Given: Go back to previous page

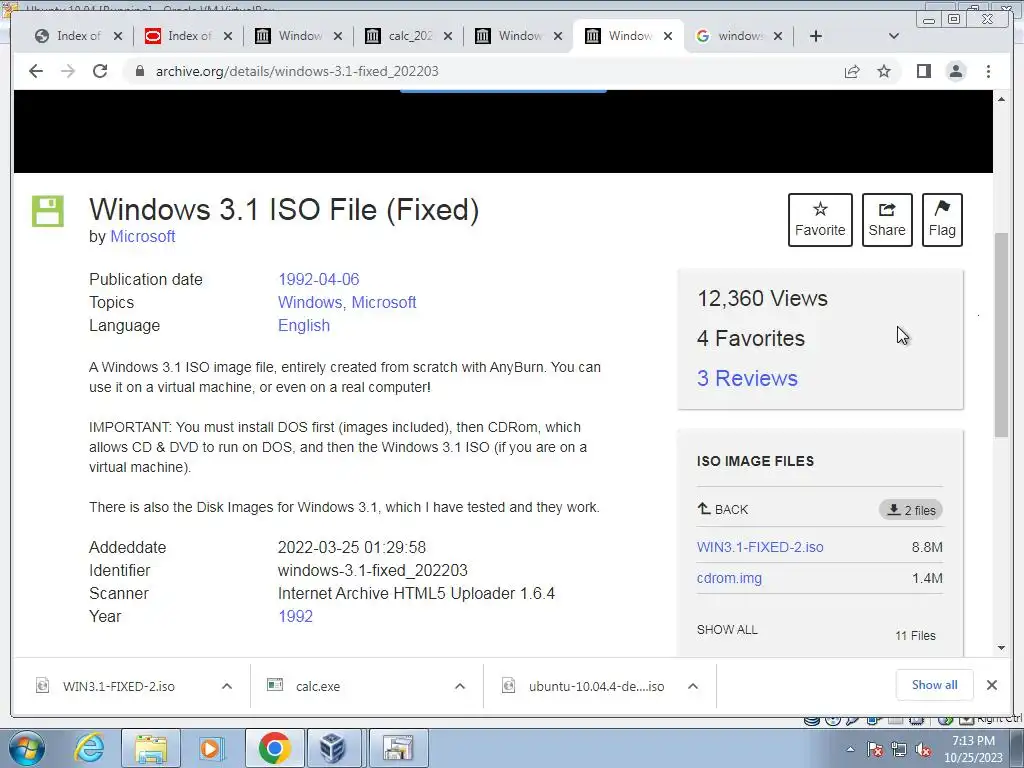Looking at the screenshot, I should coord(36,71).
